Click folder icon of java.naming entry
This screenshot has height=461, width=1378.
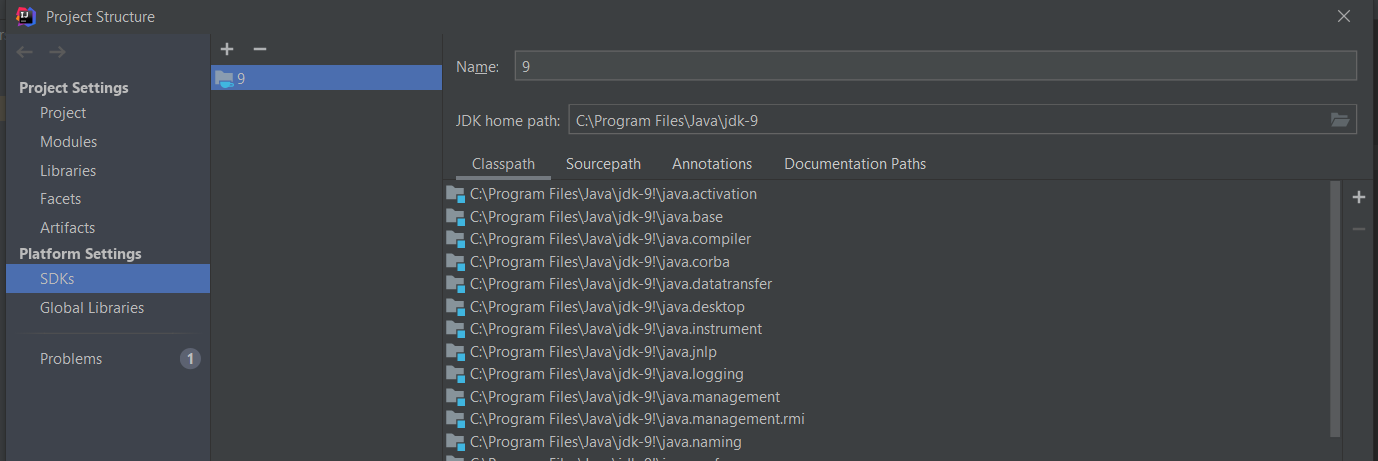tap(456, 442)
